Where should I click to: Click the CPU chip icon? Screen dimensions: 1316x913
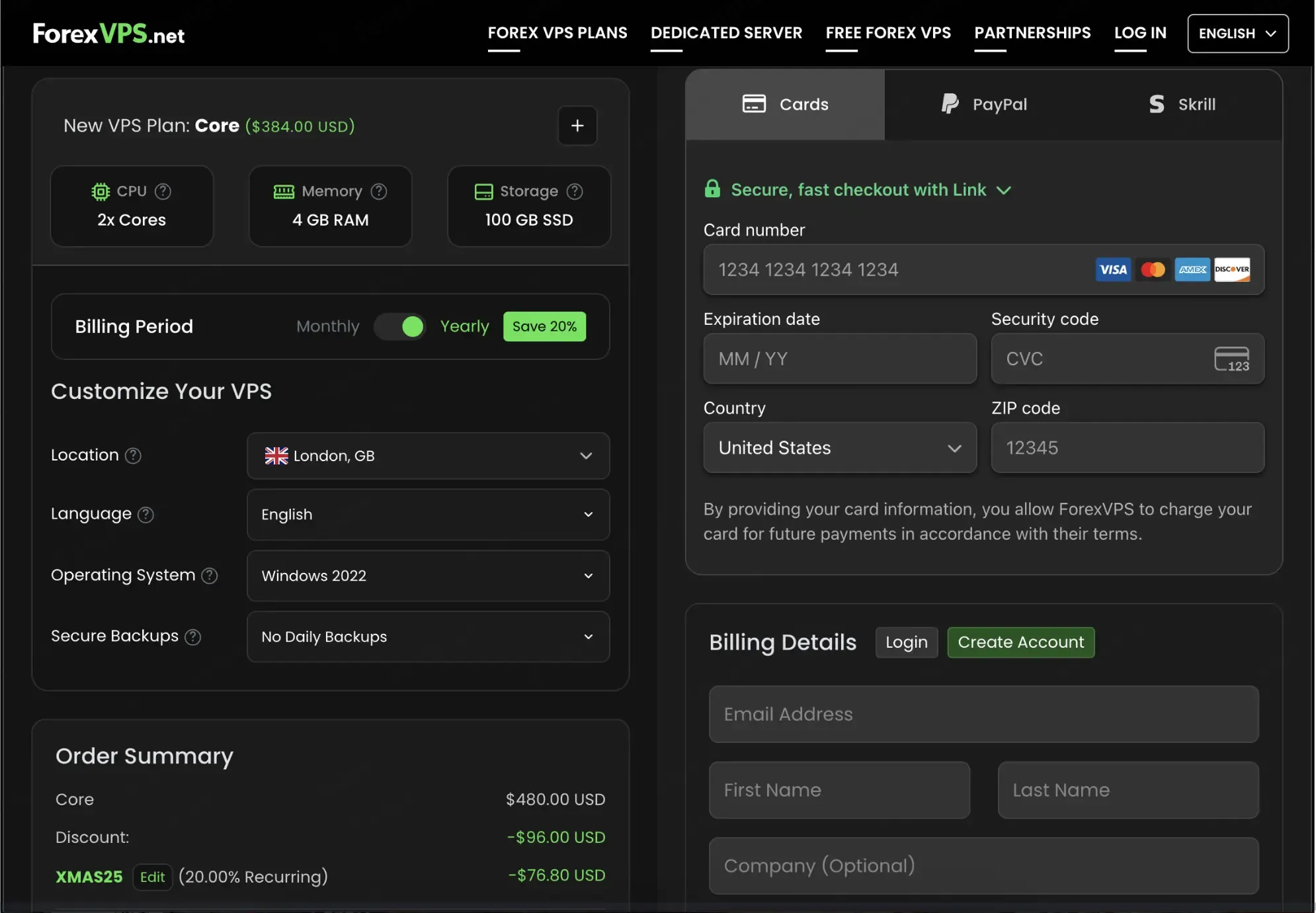(x=101, y=192)
